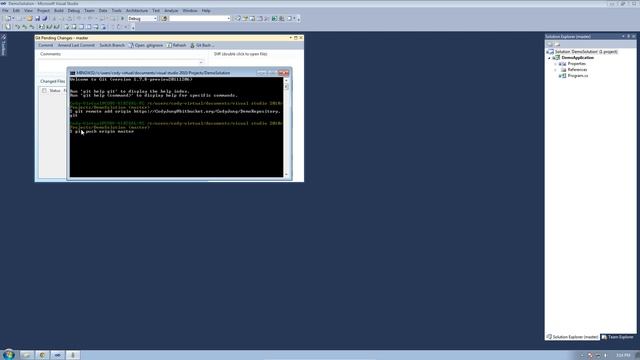The width and height of the screenshot is (640, 360).
Task: Click the Visual Studio taskbar icon
Action: pyautogui.click(x=58, y=355)
